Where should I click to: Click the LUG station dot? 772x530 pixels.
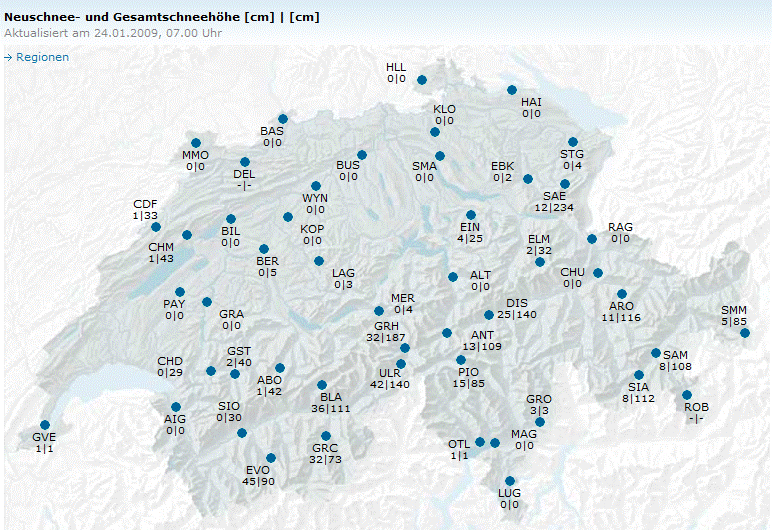[510, 481]
